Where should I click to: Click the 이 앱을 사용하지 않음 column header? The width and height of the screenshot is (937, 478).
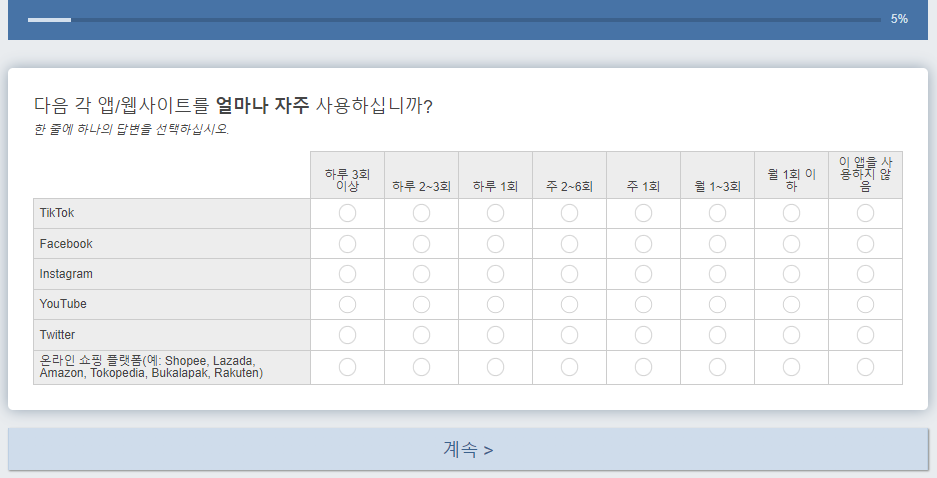(x=866, y=174)
